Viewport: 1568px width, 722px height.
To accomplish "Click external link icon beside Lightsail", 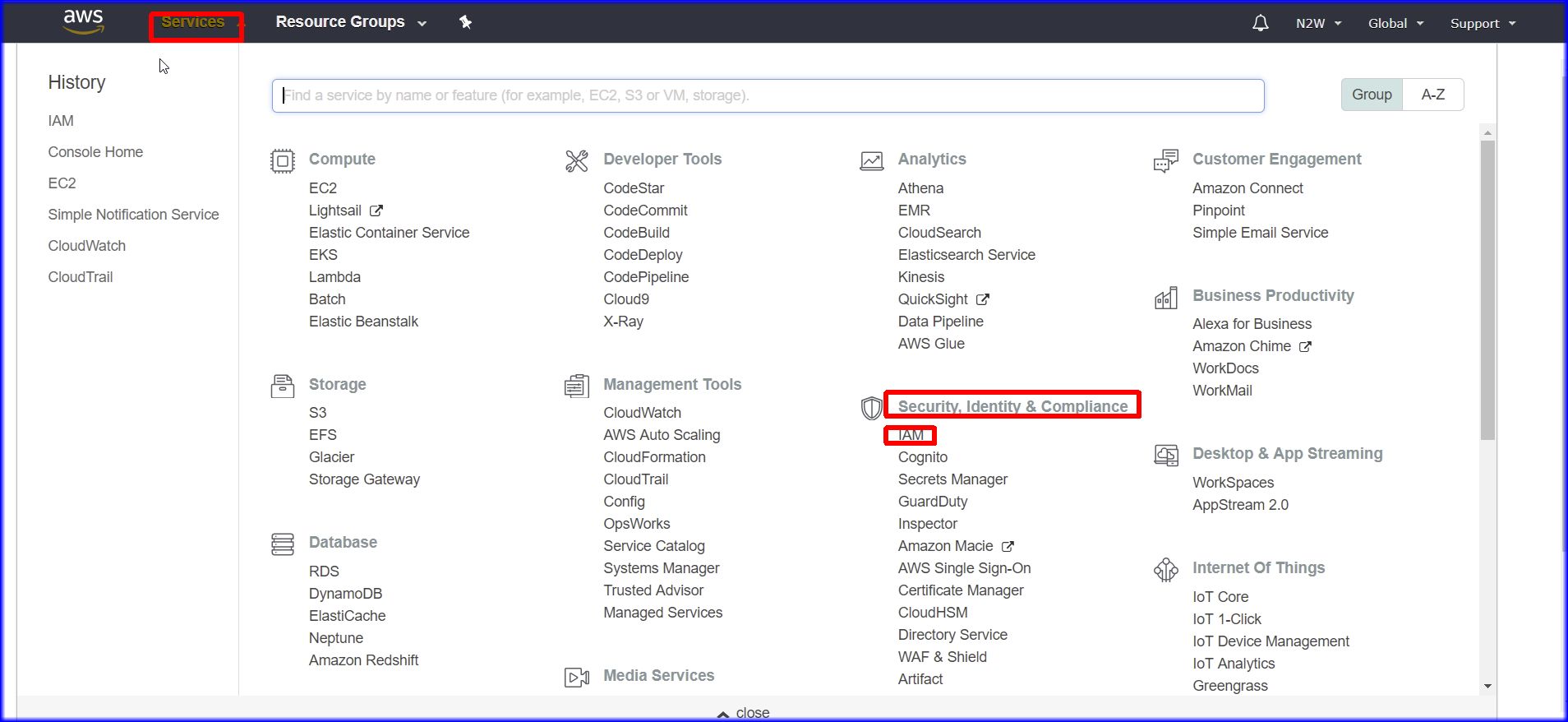I will coord(376,211).
